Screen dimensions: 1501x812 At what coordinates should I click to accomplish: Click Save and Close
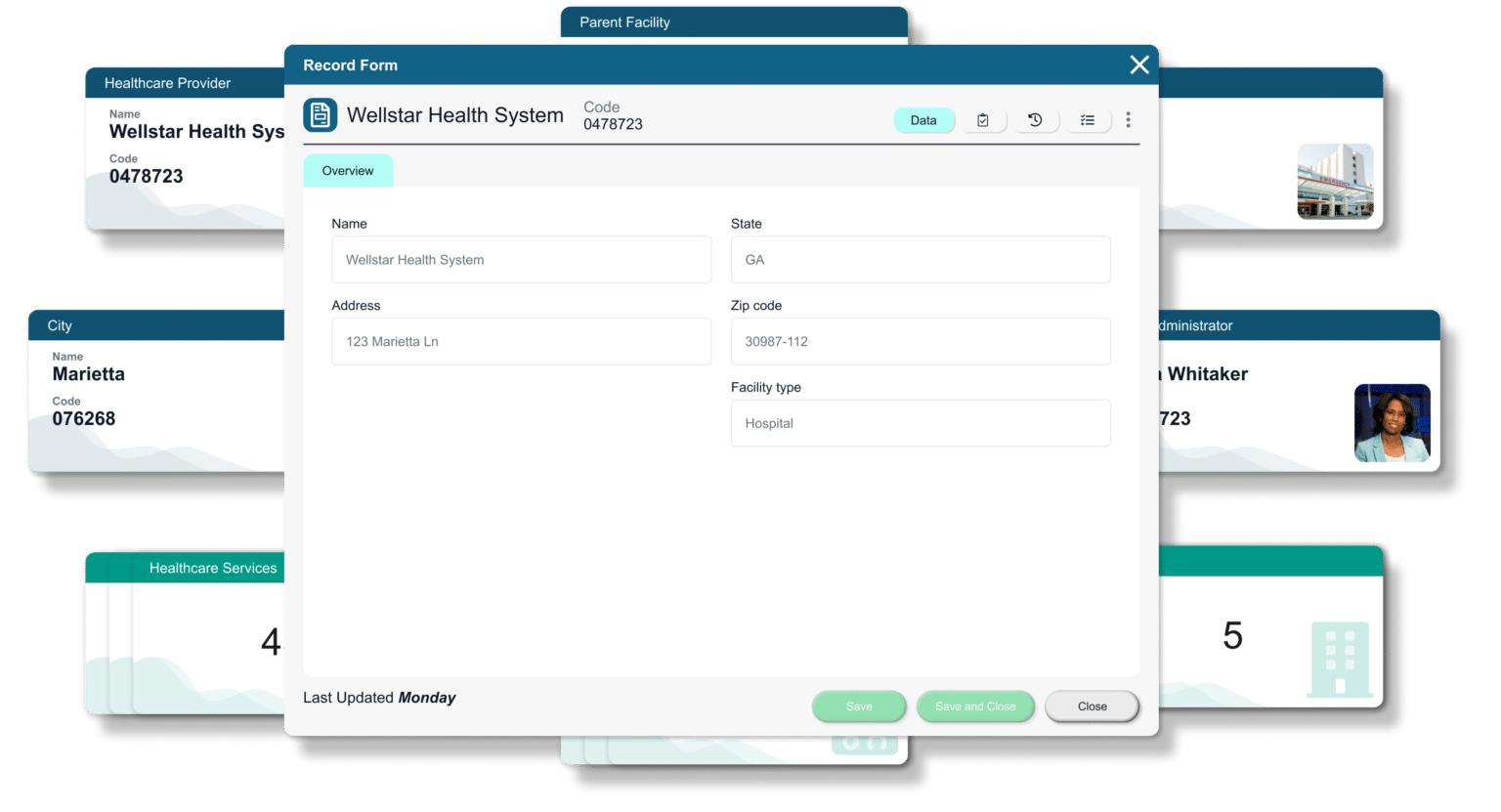(975, 705)
